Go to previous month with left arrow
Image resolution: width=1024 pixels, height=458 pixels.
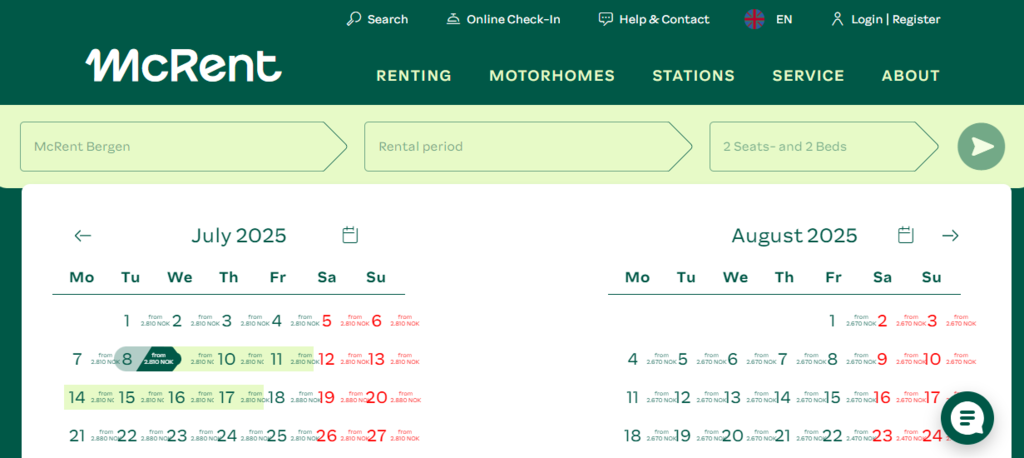83,236
